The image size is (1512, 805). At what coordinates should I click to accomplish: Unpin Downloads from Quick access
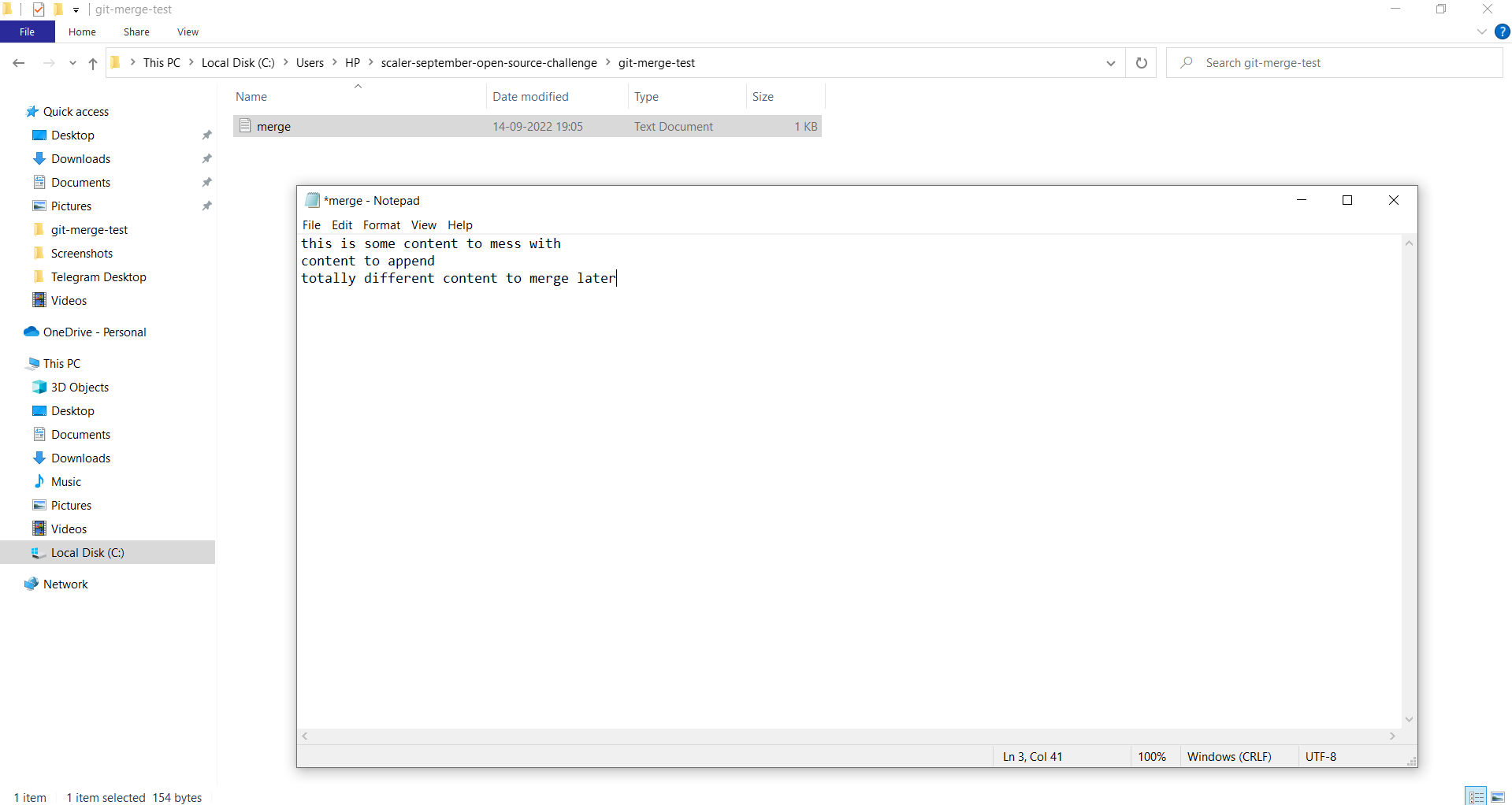206,158
